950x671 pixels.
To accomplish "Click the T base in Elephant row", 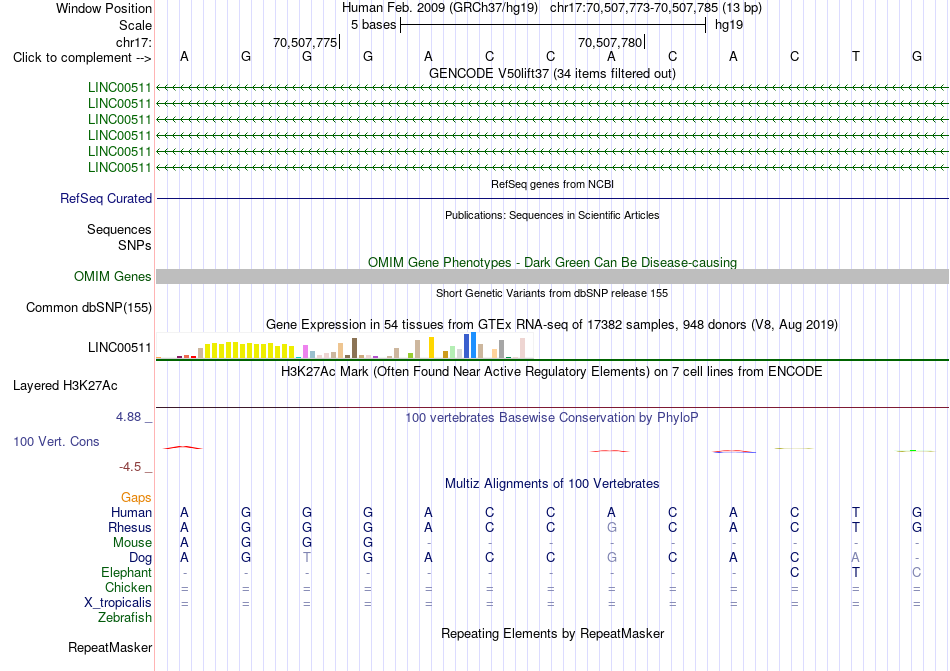I will (x=855, y=572).
